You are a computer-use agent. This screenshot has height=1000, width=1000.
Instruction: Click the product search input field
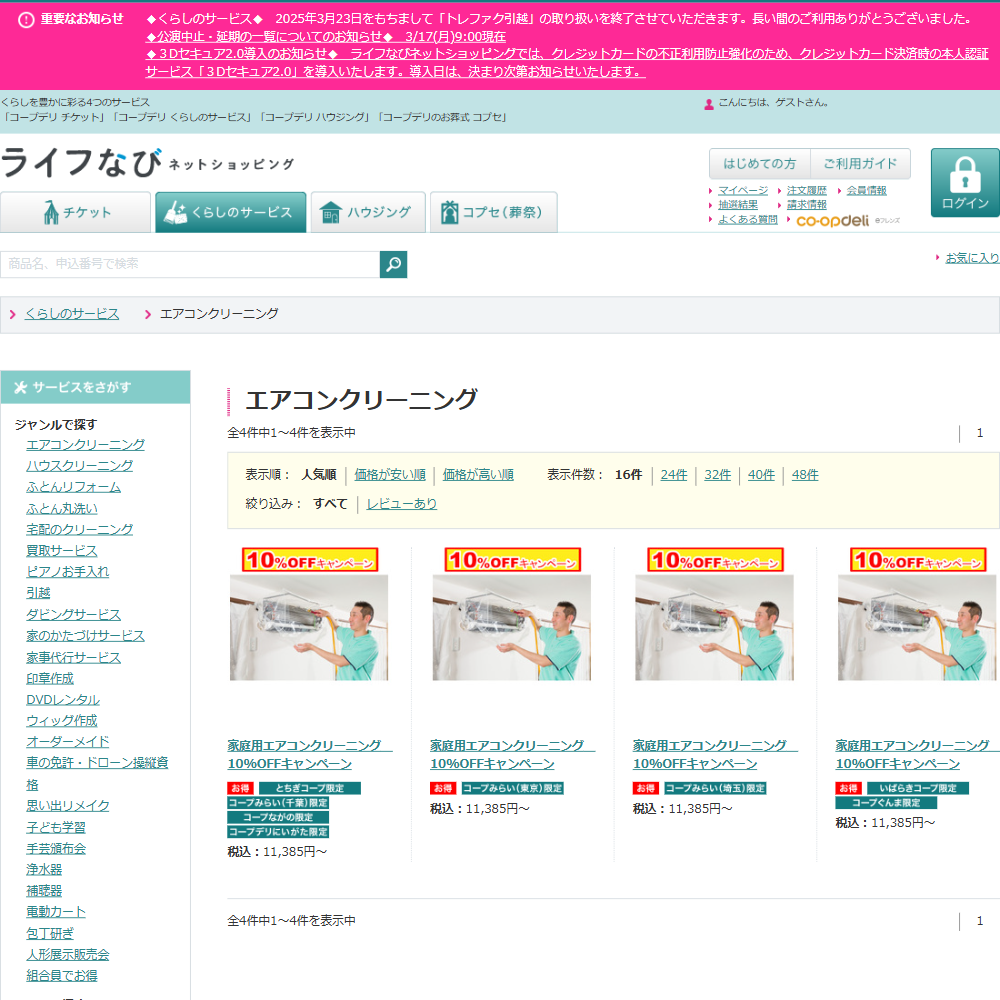coord(190,264)
